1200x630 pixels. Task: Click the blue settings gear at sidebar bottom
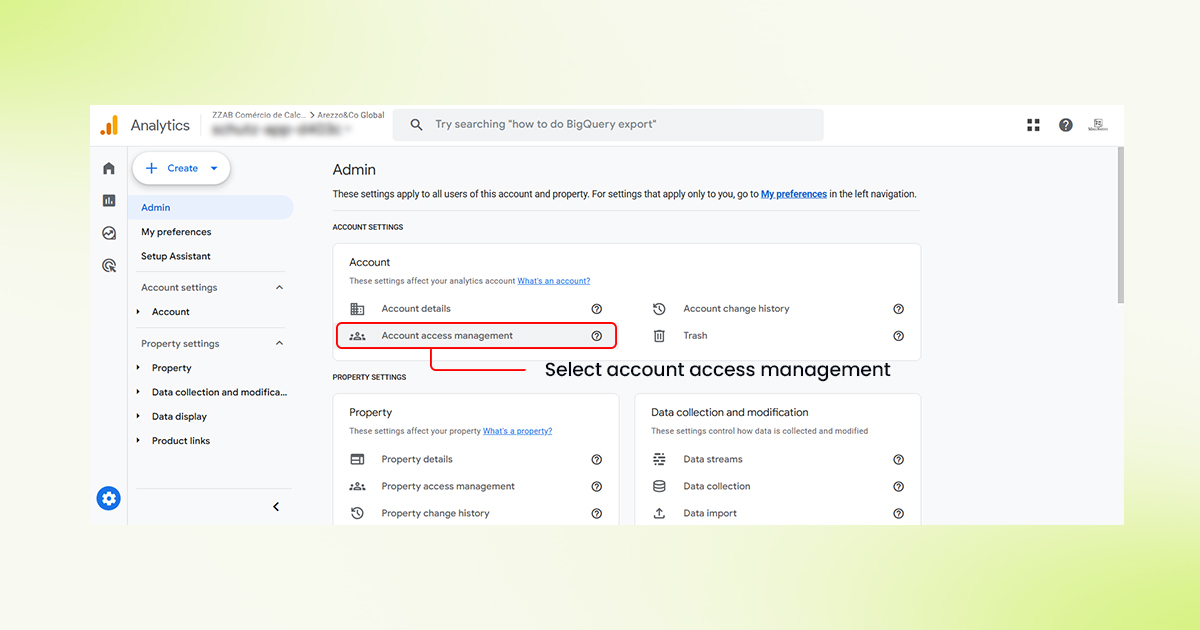click(x=108, y=497)
